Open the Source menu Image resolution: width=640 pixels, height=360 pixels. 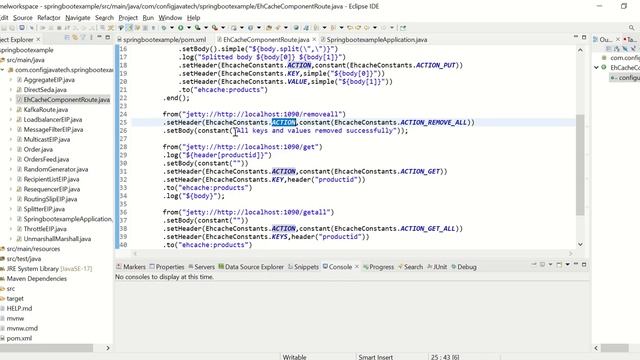point(22,18)
